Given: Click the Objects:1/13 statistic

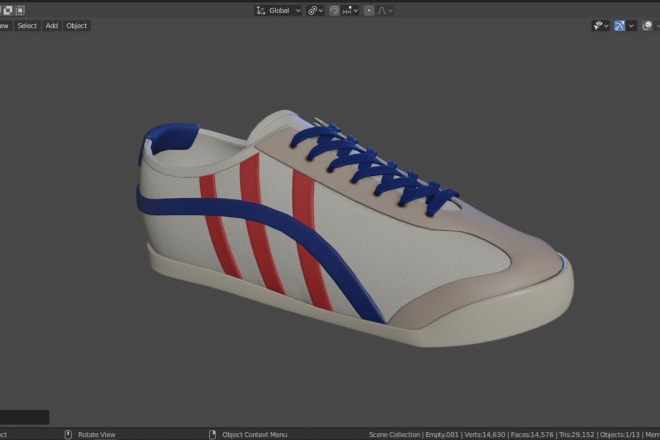Looking at the screenshot, I should [620, 435].
